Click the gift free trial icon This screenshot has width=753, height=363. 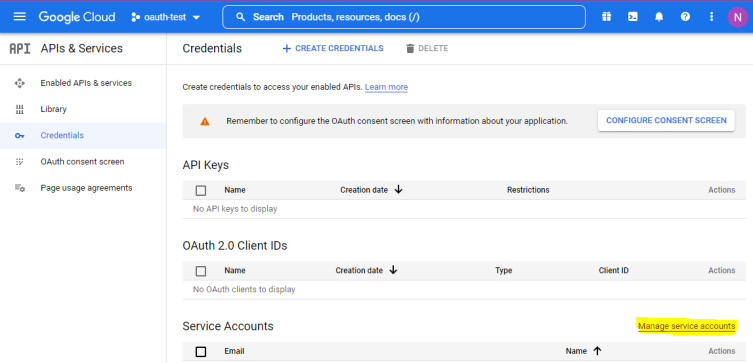coord(607,17)
